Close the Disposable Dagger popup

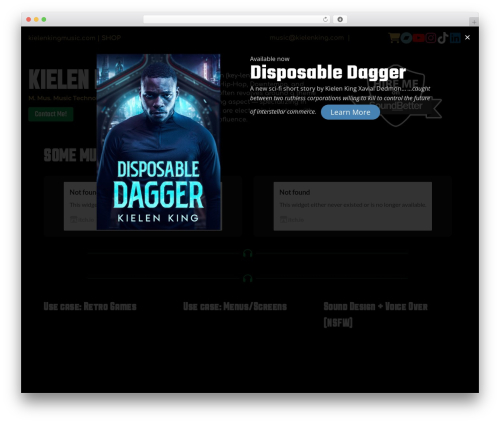pyautogui.click(x=467, y=37)
